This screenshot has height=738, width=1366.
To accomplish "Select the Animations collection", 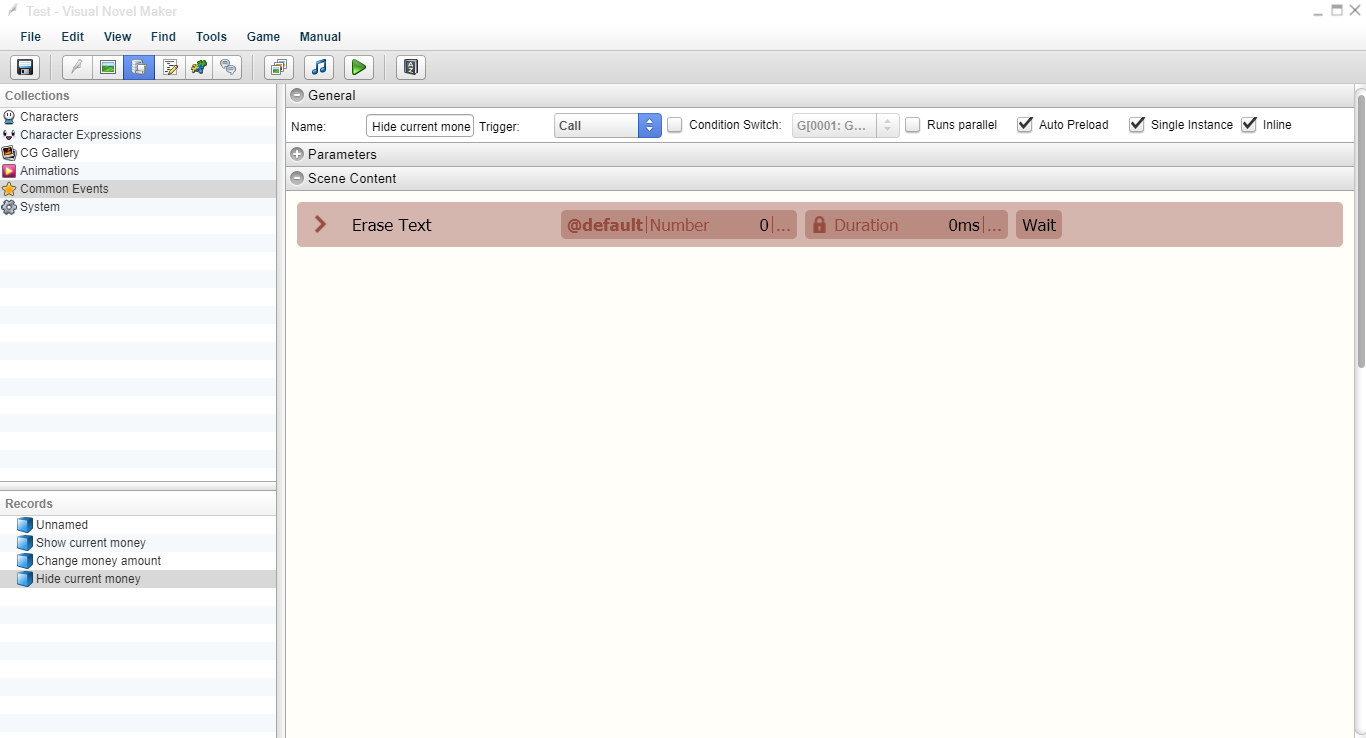I will coord(138,171).
